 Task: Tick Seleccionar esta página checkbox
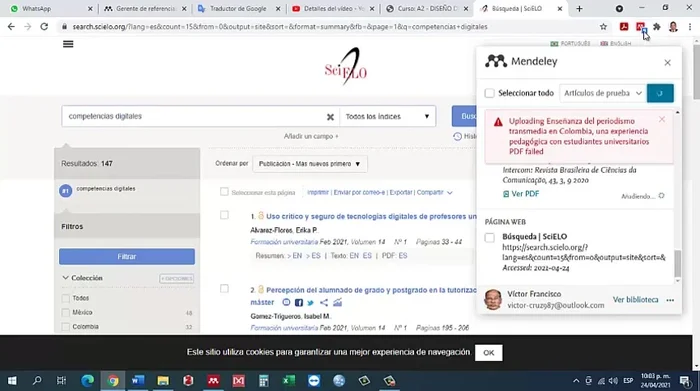[x=224, y=192]
